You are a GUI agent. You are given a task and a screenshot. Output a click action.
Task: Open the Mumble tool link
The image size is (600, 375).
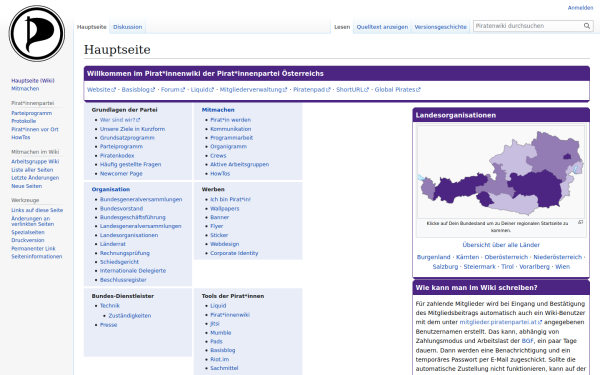pos(220,333)
